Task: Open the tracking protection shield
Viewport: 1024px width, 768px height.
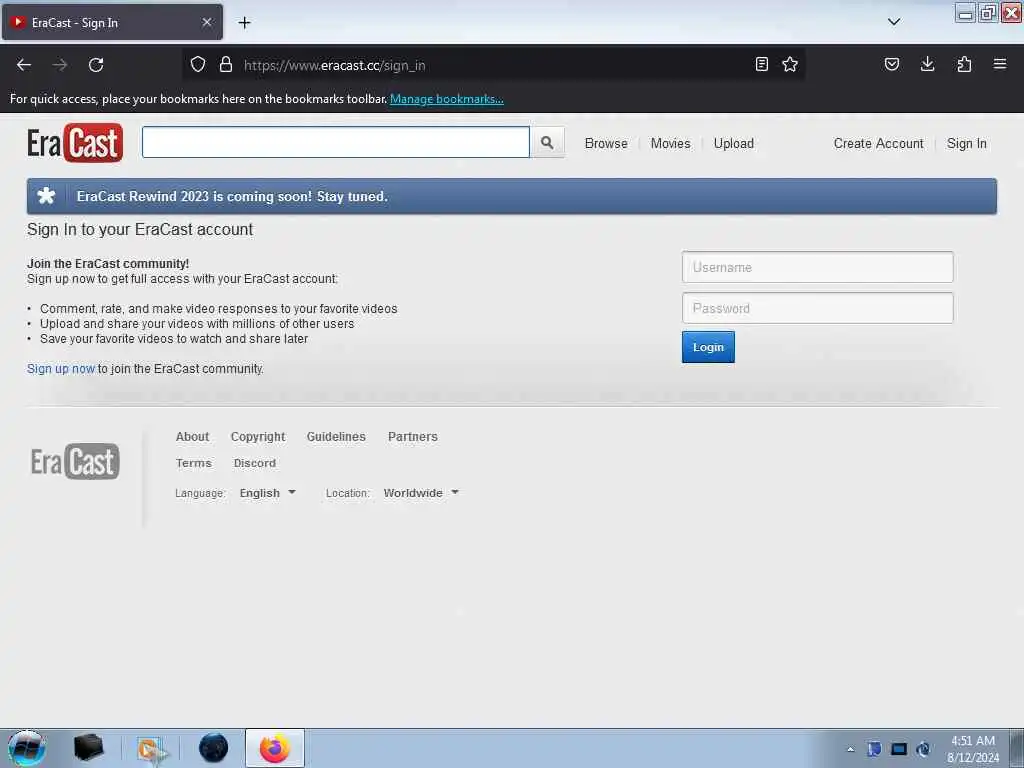Action: coord(198,65)
